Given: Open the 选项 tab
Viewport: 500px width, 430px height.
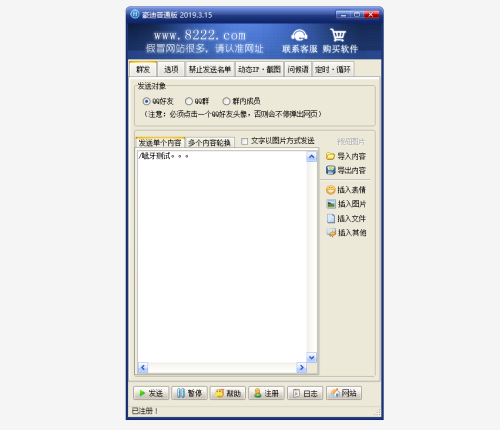Looking at the screenshot, I should point(171,69).
